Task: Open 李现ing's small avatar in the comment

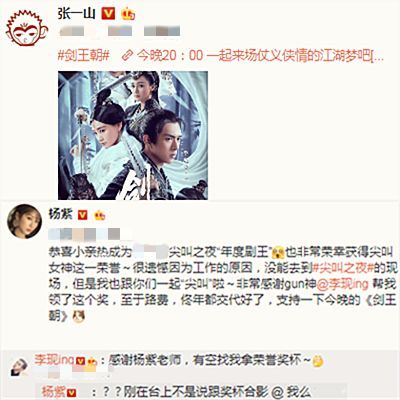Action: pyautogui.click(x=19, y=367)
